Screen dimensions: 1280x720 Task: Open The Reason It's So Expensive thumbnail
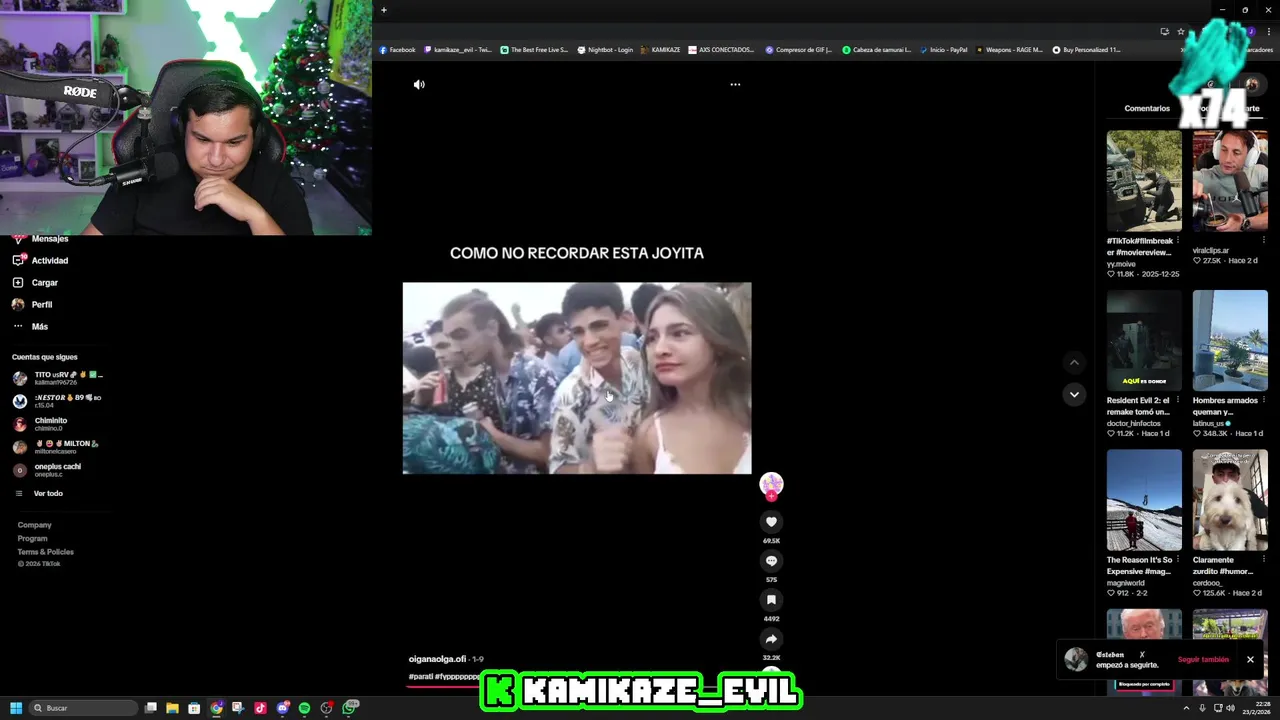(1144, 500)
